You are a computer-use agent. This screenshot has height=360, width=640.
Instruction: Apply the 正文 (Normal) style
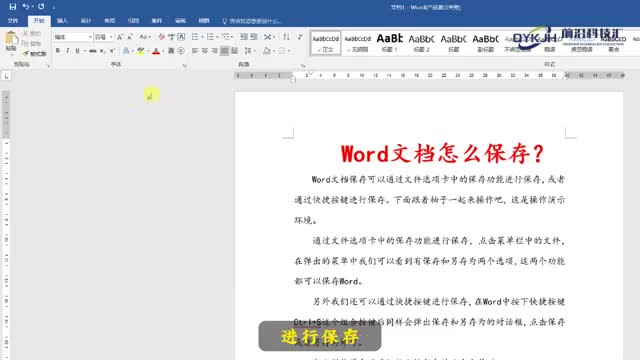(x=325, y=43)
